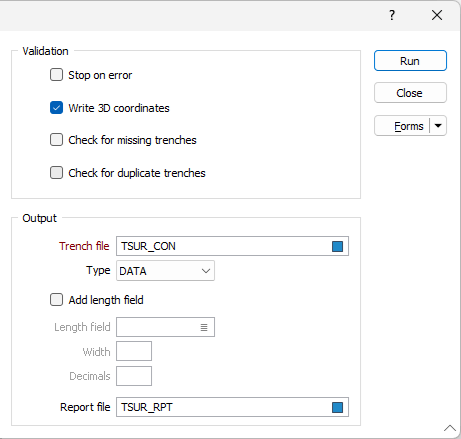Click the Close button
Screen dimensions: 461x439
point(410,93)
